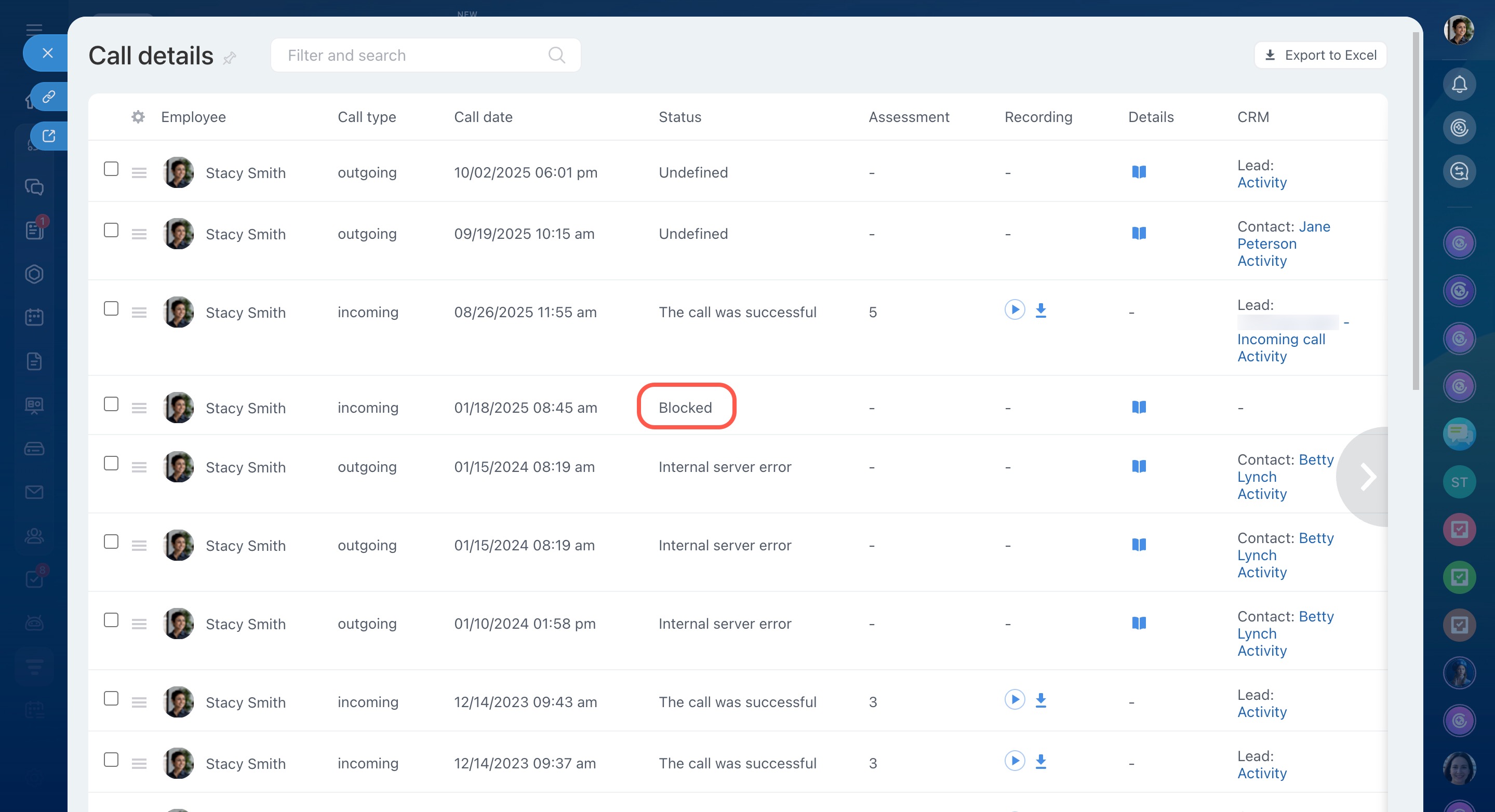This screenshot has width=1495, height=812.
Task: Download recording of 12/14/2023 09:43 am call
Action: 1040,701
